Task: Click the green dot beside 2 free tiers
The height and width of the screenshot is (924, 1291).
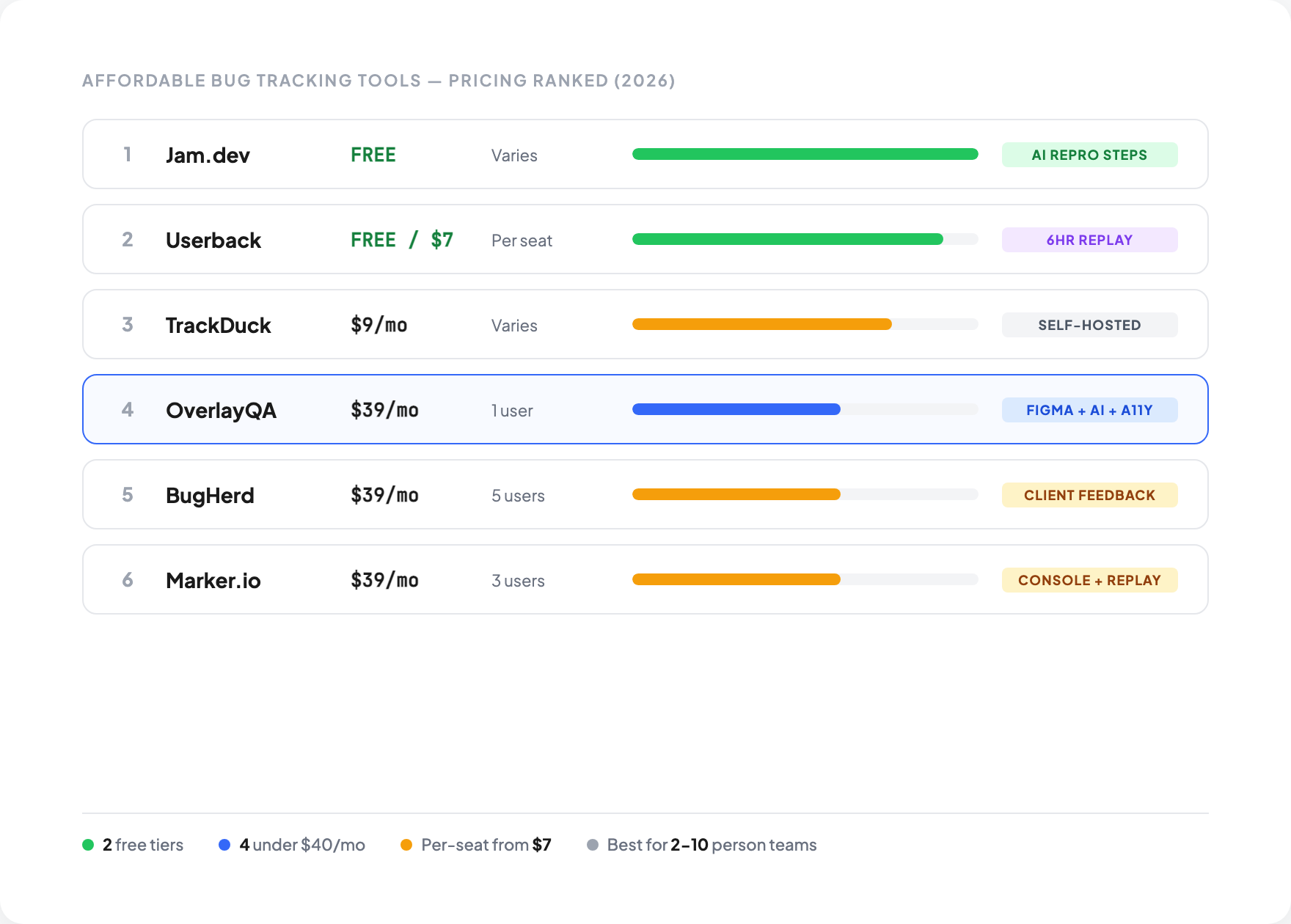Action: [88, 845]
